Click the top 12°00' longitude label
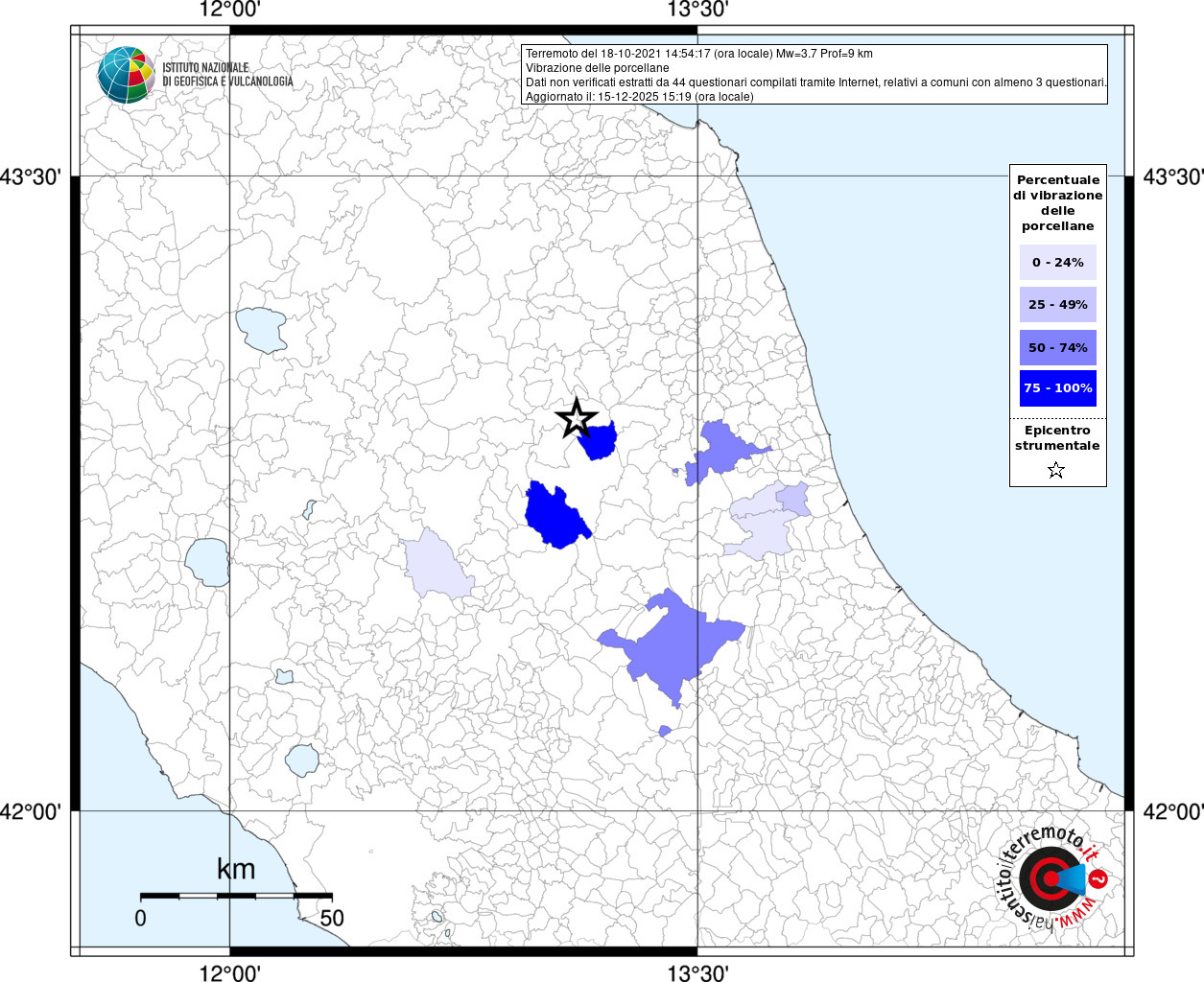1204x982 pixels. pos(230,11)
